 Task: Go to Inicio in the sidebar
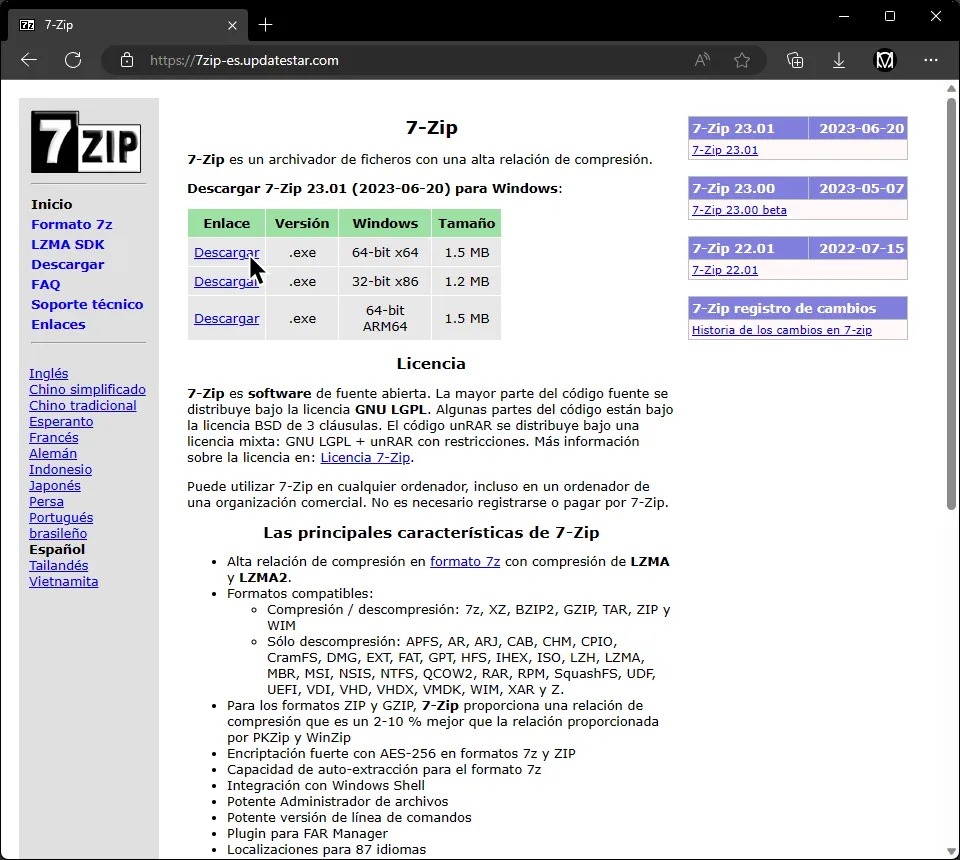52,204
